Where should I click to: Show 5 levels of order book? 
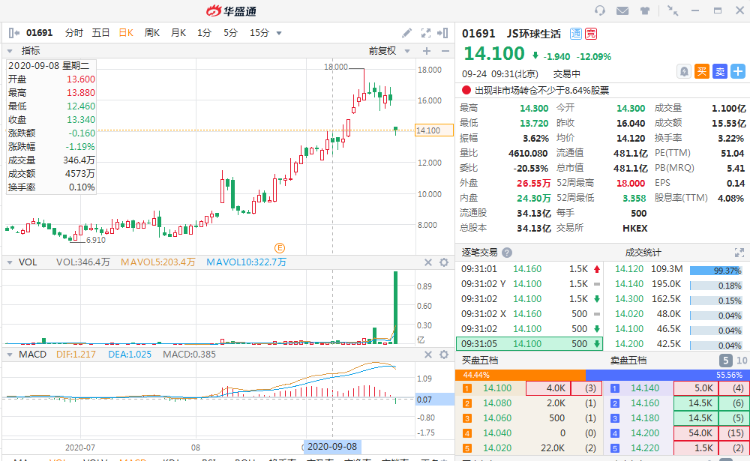[726, 361]
